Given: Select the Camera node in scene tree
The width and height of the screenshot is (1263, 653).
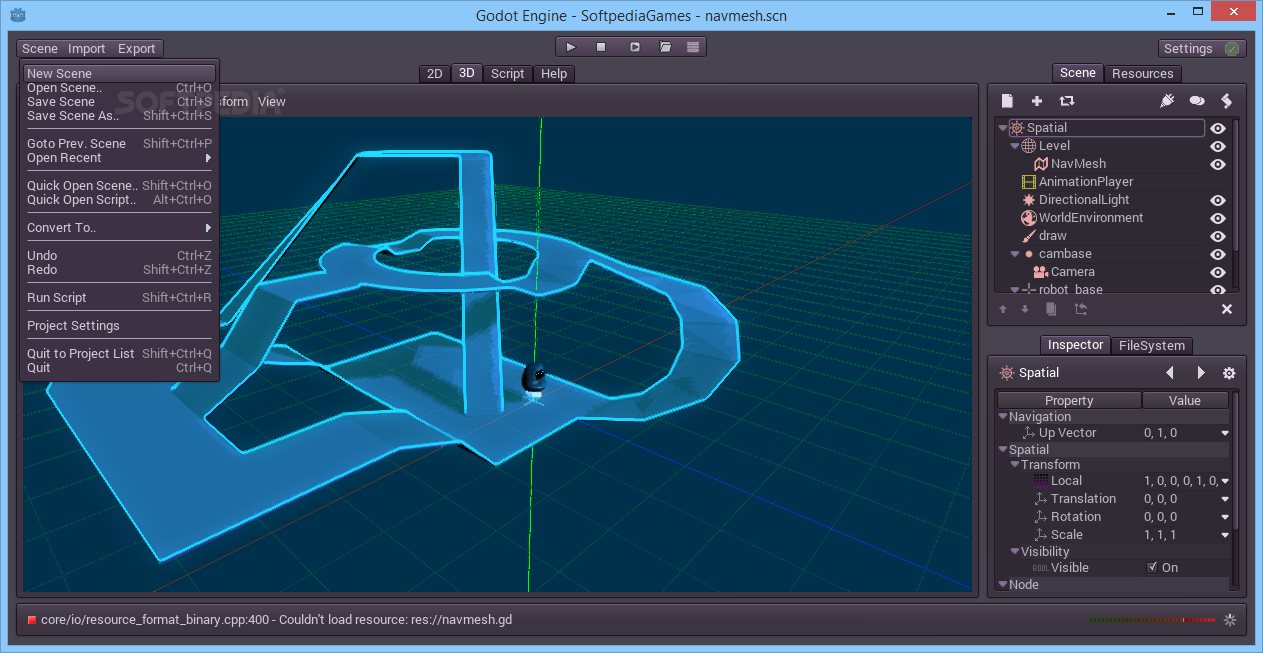Looking at the screenshot, I should [1072, 272].
